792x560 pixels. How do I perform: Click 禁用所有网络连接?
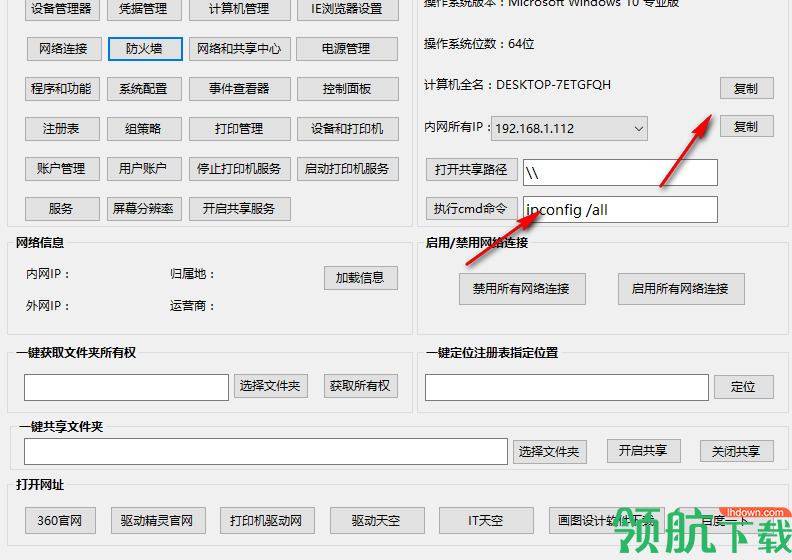(522, 289)
